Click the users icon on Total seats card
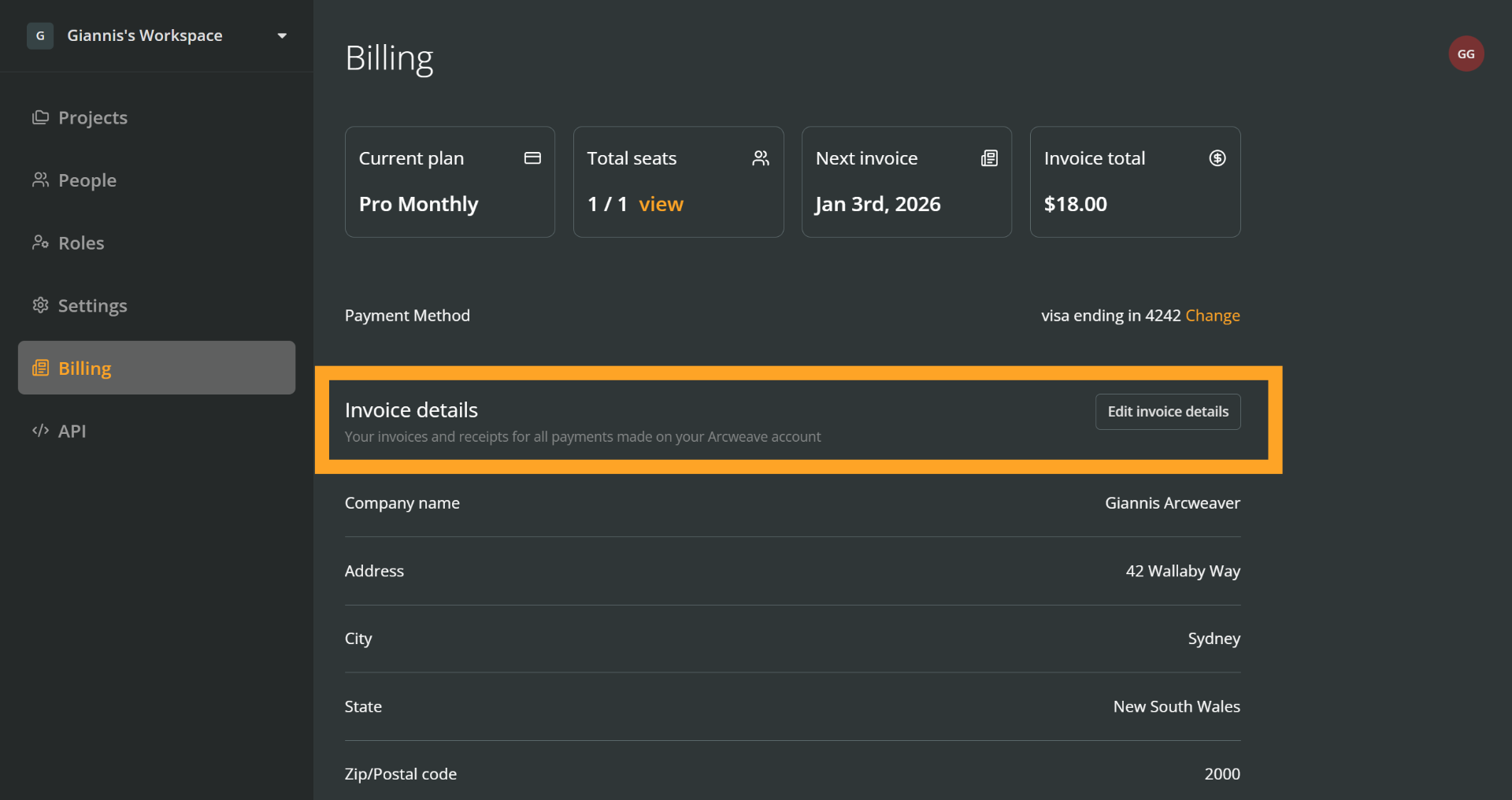The image size is (1512, 800). pyautogui.click(x=760, y=158)
